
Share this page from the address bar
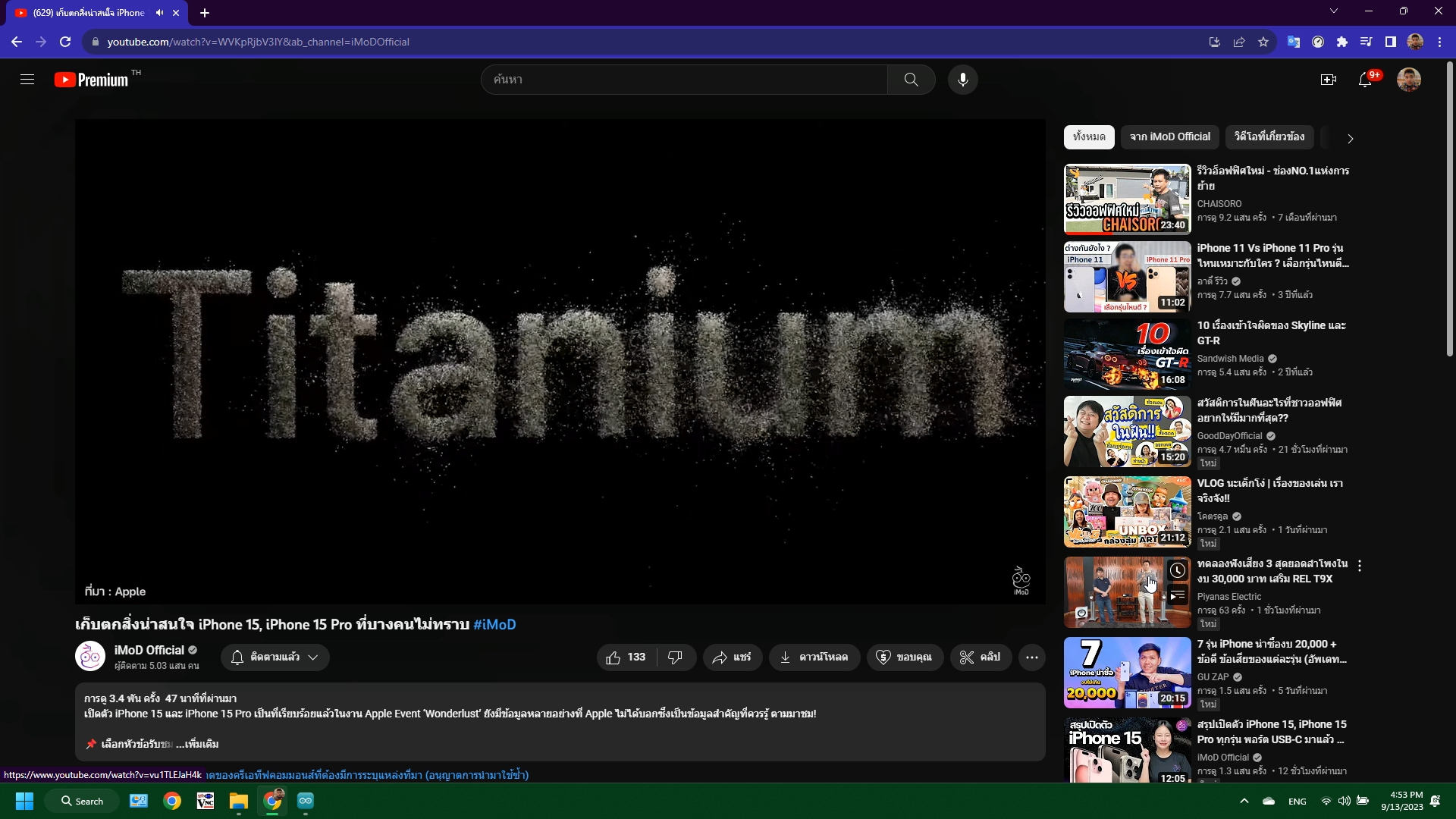tap(1239, 42)
